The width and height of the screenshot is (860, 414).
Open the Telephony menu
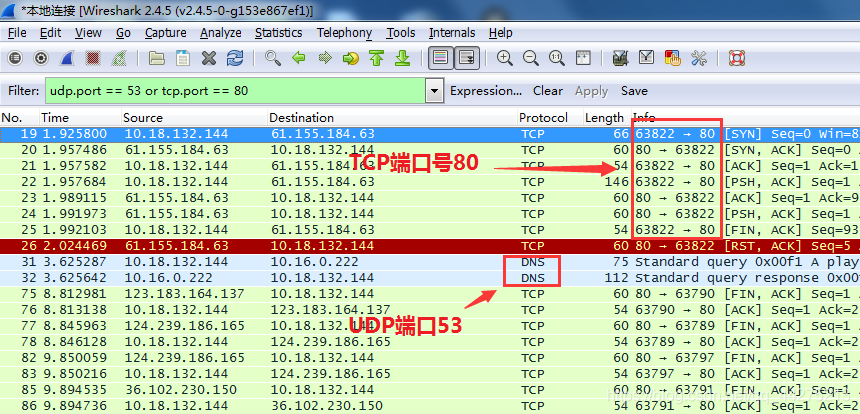click(344, 33)
